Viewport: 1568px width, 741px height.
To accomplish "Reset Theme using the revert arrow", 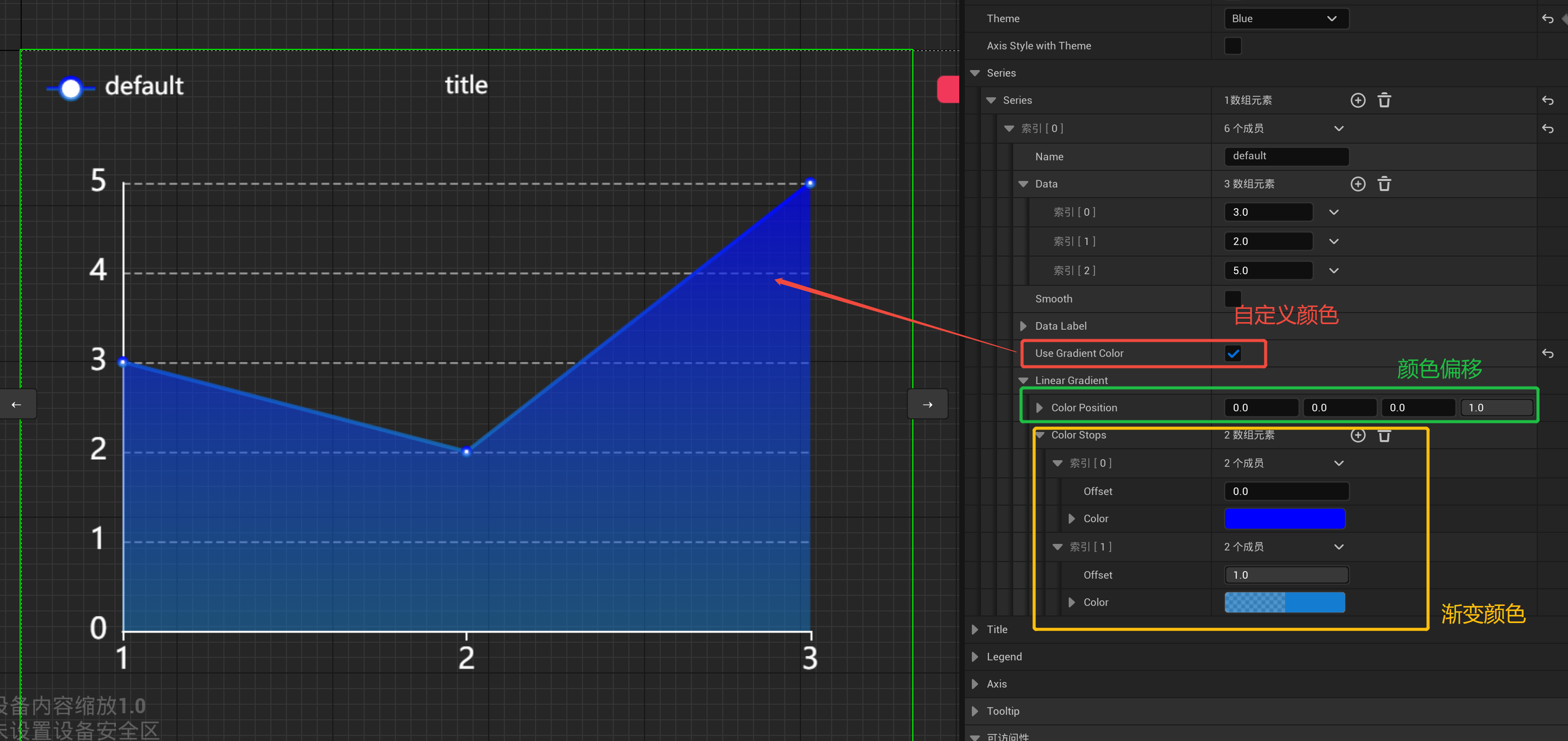I will click(x=1548, y=18).
